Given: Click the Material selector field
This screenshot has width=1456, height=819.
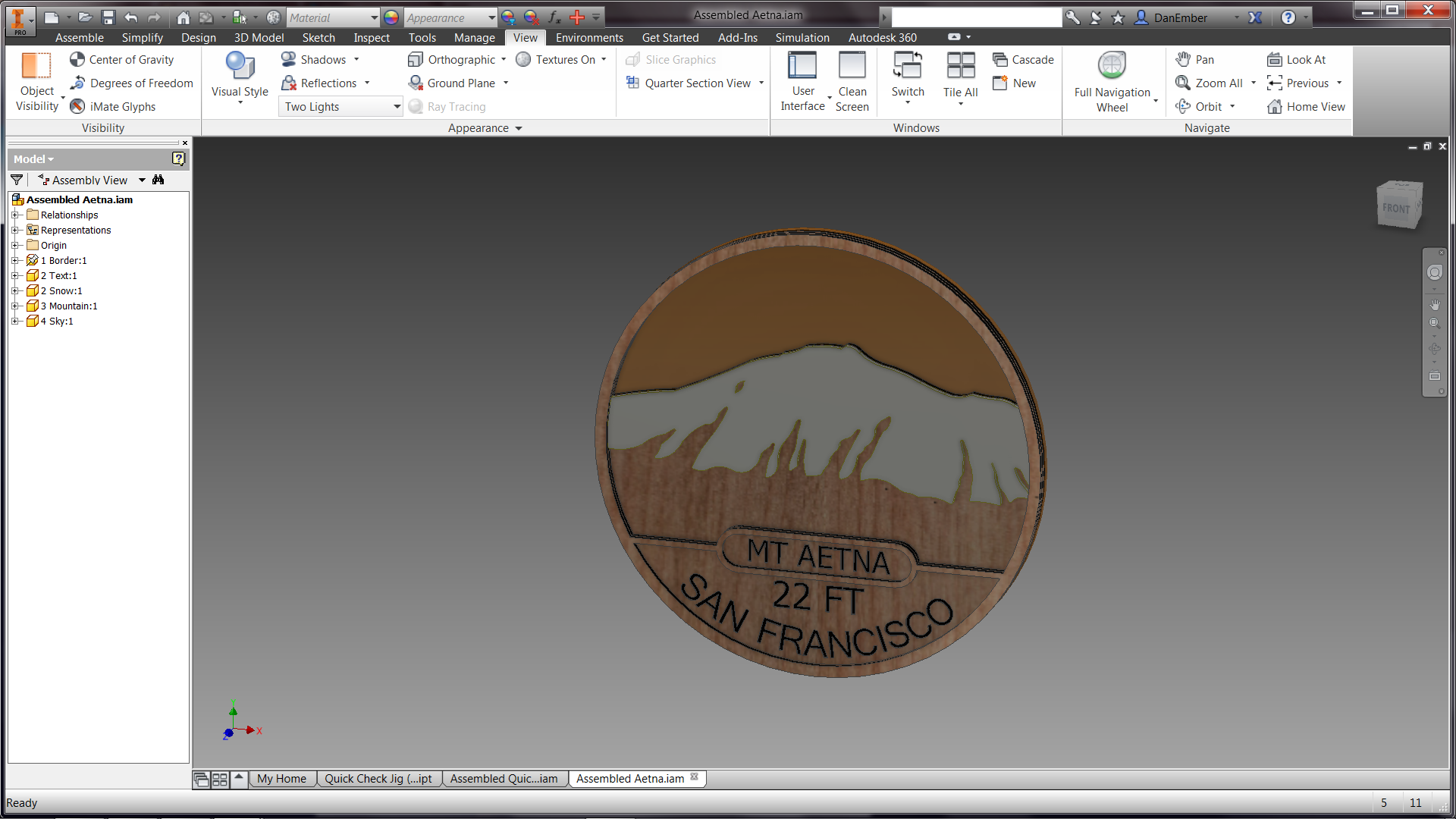Looking at the screenshot, I should pyautogui.click(x=333, y=17).
